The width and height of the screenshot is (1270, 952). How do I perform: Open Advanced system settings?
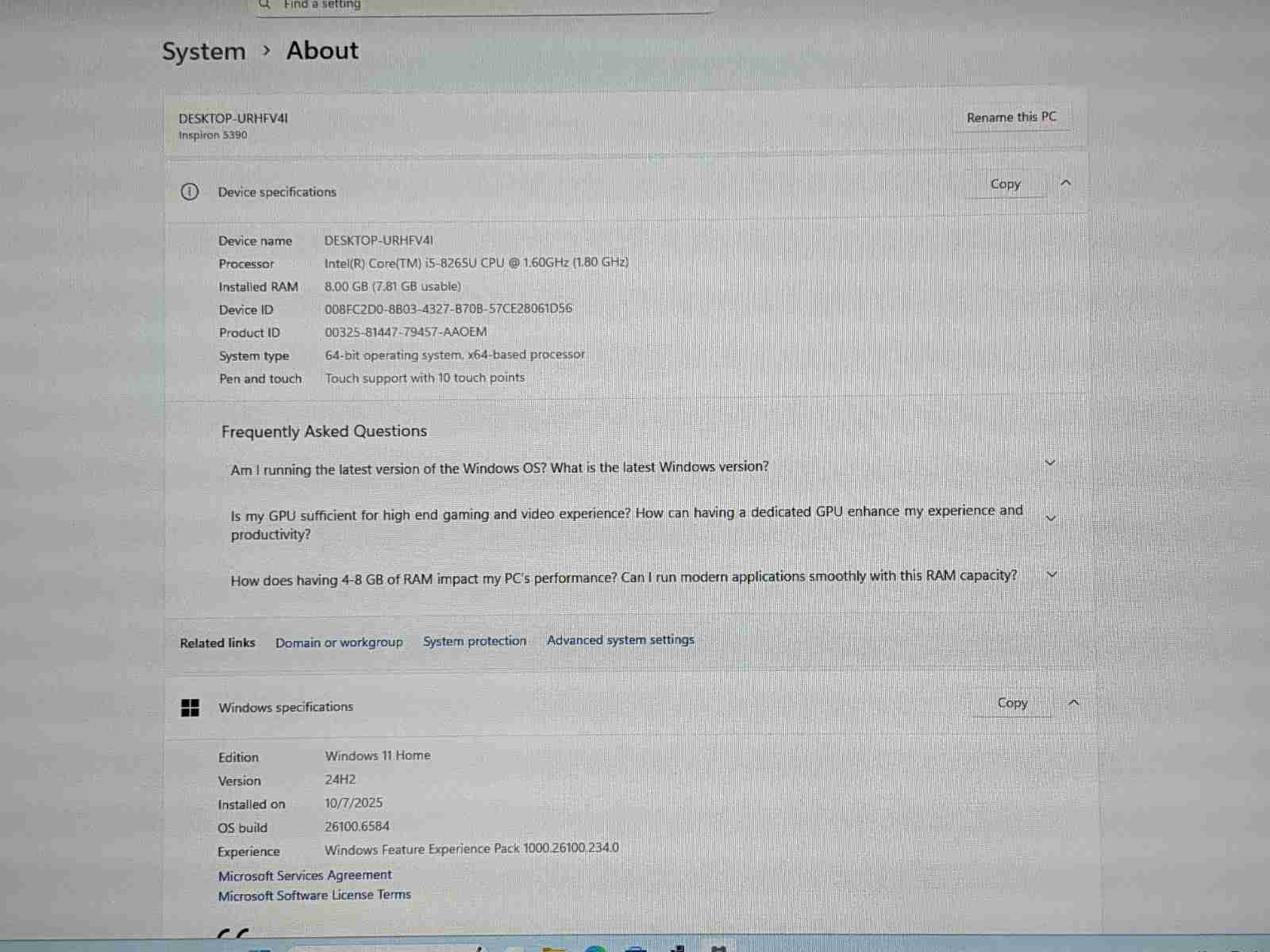(x=620, y=640)
